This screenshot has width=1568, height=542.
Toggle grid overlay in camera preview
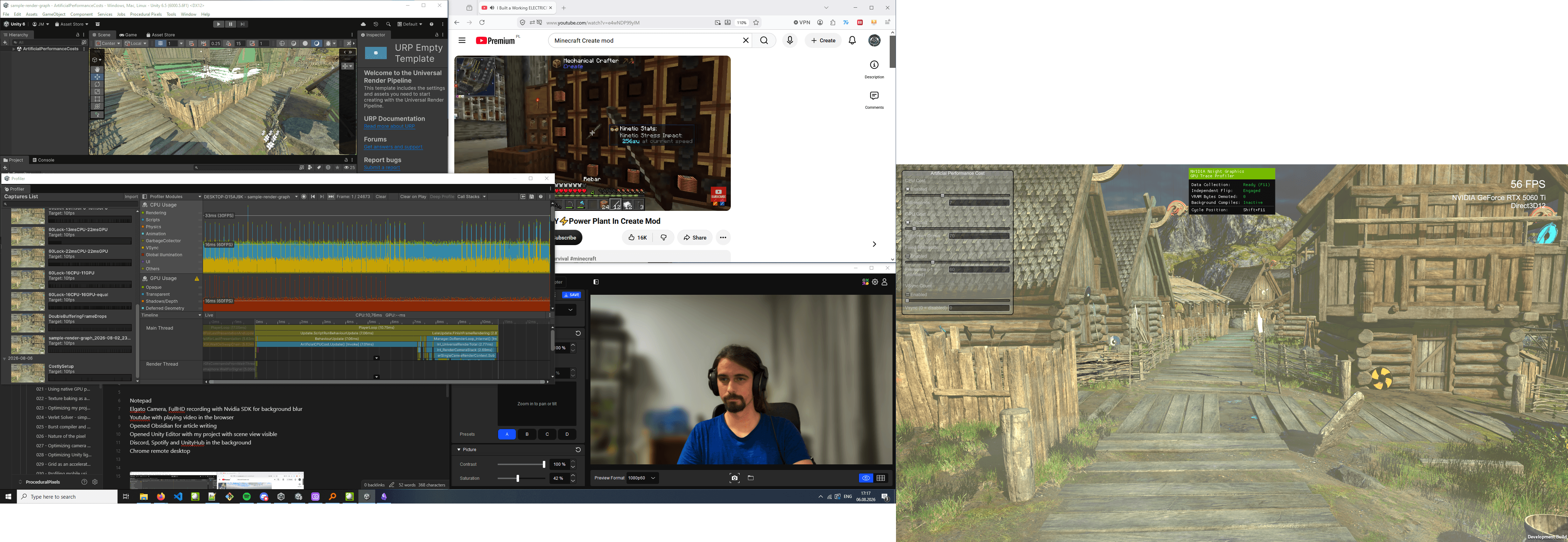(881, 478)
